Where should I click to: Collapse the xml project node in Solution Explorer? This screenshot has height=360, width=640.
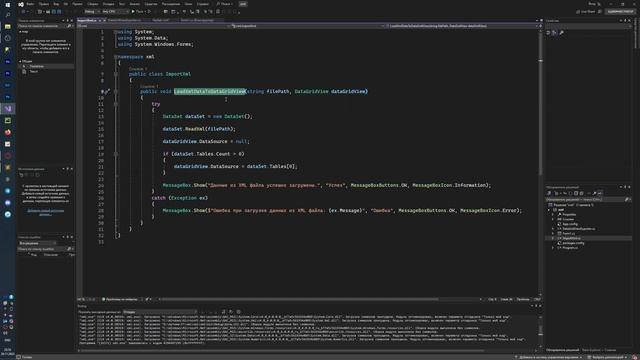pyautogui.click(x=549, y=209)
